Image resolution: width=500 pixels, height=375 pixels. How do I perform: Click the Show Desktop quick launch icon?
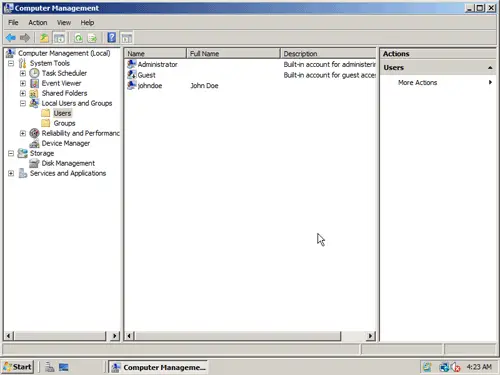coord(64,367)
